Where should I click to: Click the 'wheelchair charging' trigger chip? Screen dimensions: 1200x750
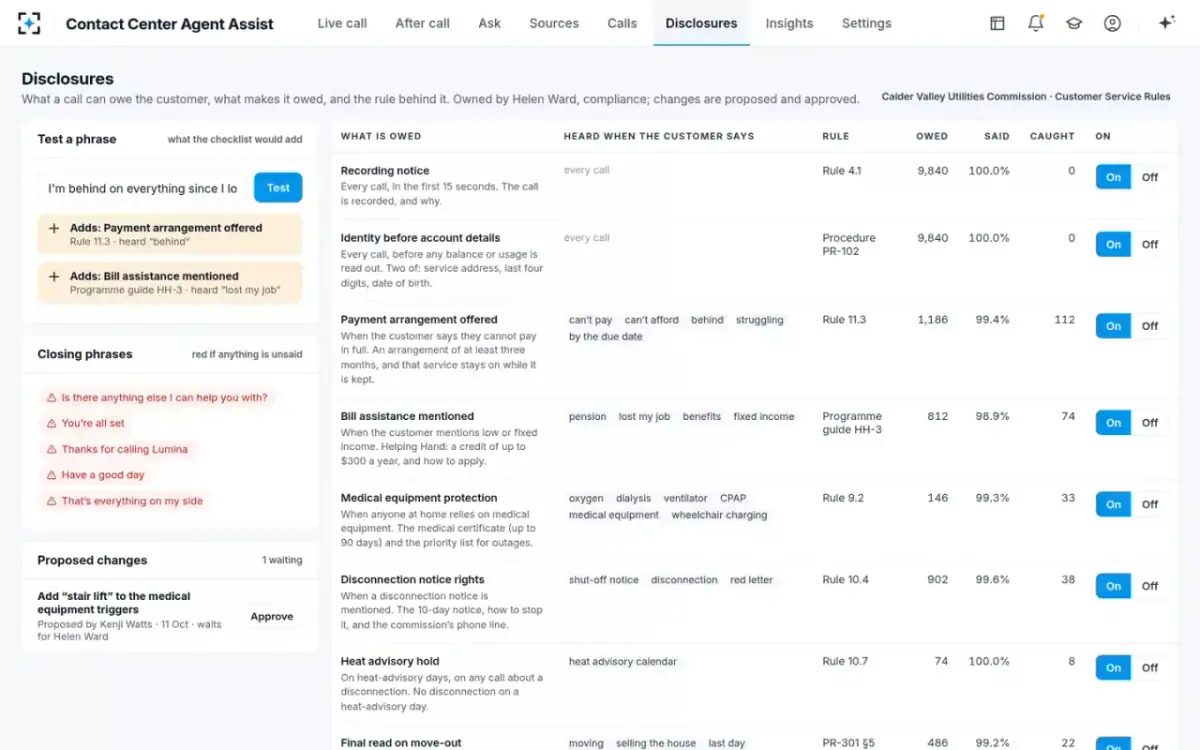(719, 516)
